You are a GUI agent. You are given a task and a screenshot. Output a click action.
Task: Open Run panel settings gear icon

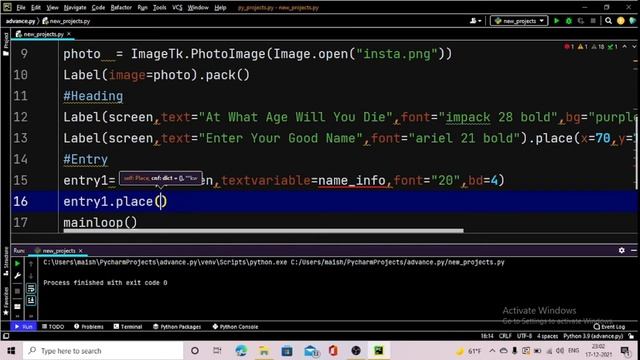(621, 250)
